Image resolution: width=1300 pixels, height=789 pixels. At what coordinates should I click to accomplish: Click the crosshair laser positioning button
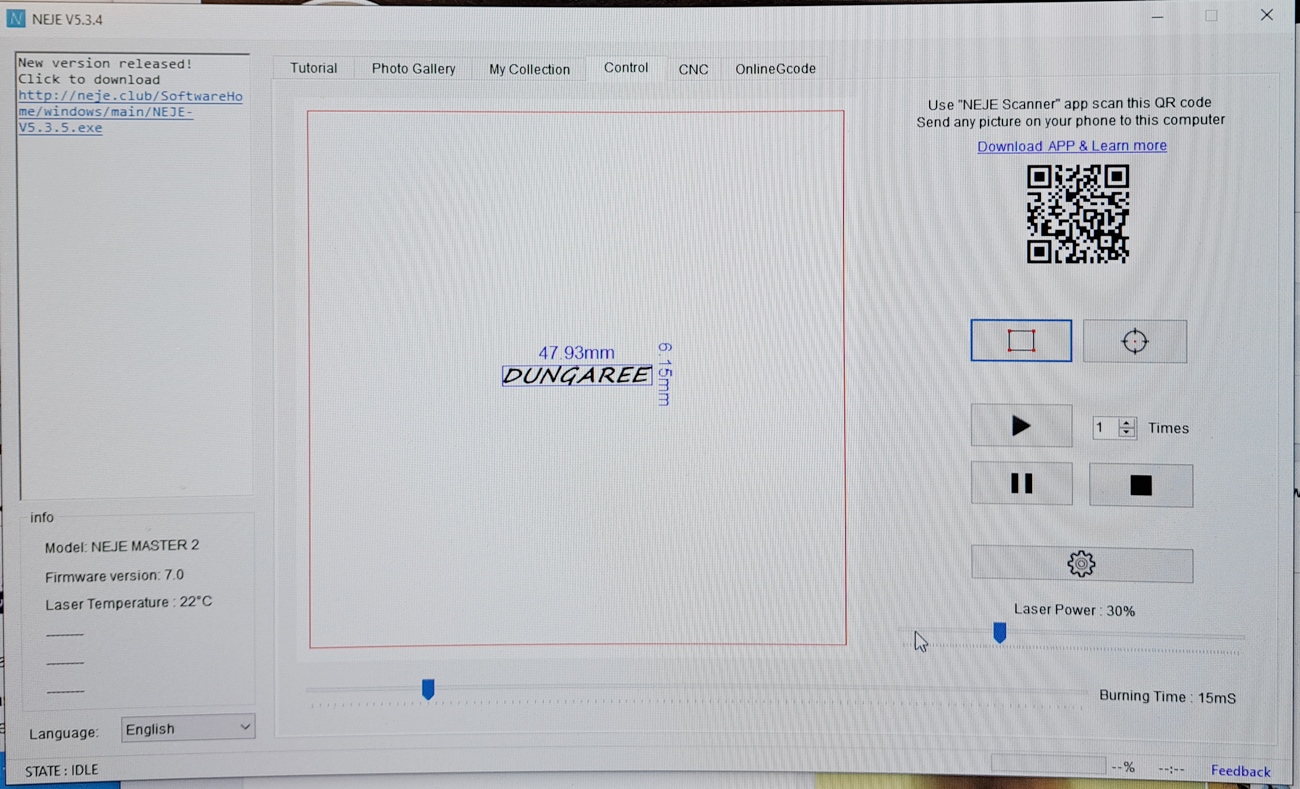click(x=1134, y=342)
